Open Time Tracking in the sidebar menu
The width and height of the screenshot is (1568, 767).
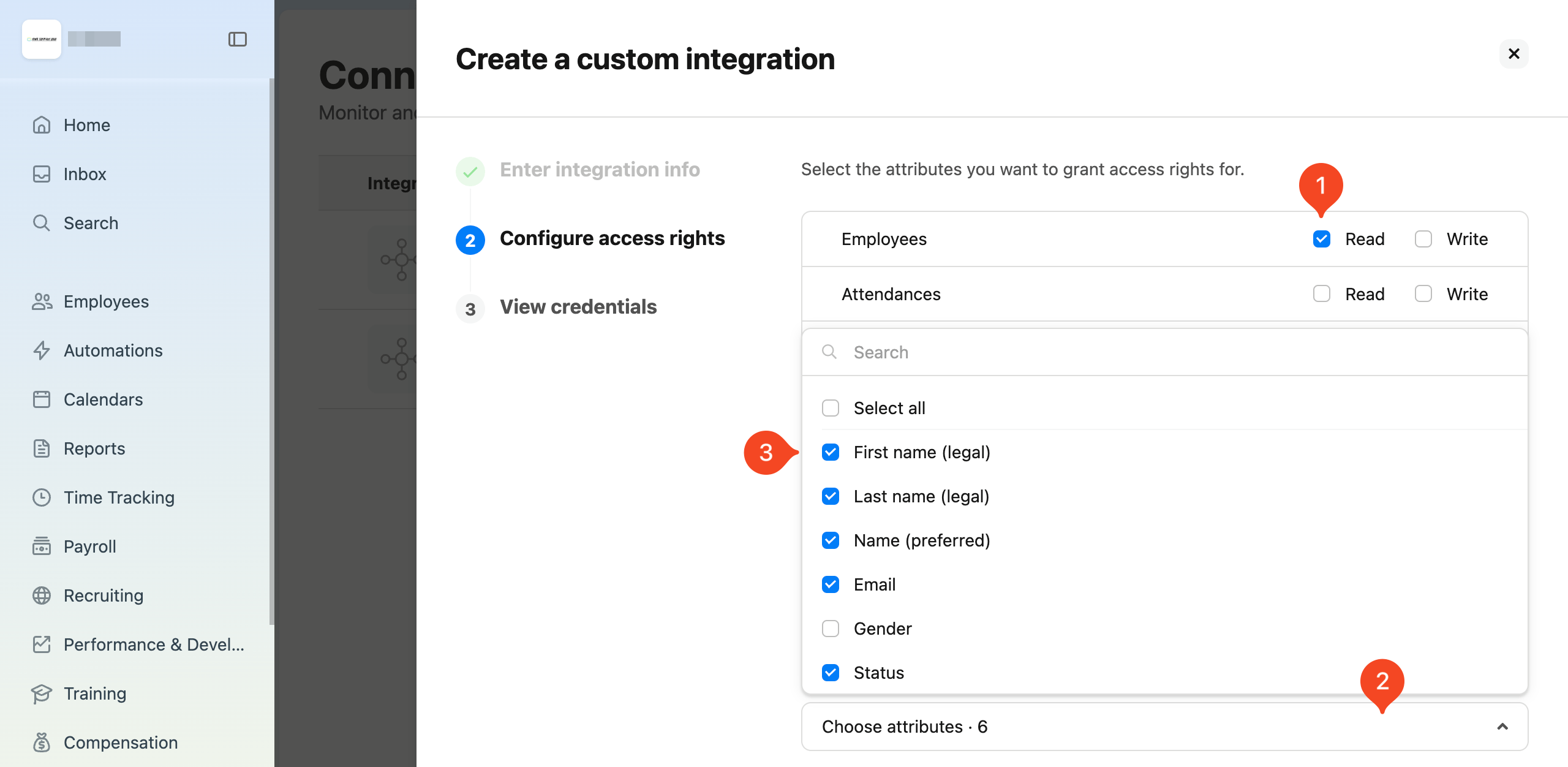coord(119,497)
